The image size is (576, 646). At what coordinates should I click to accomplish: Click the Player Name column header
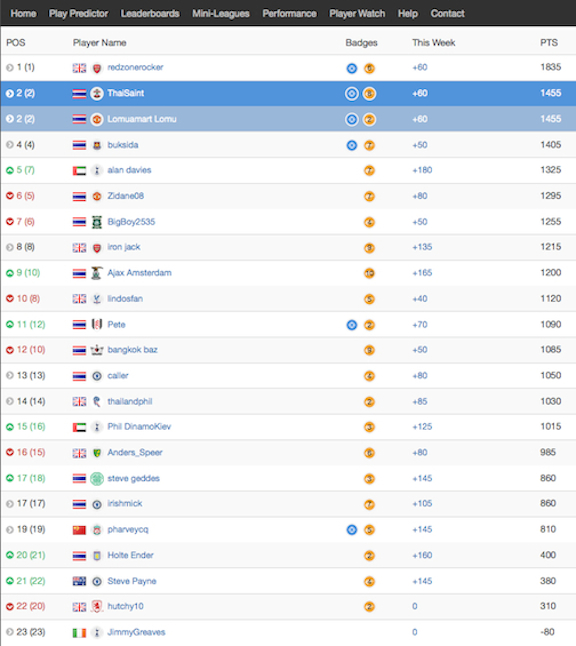pos(99,43)
